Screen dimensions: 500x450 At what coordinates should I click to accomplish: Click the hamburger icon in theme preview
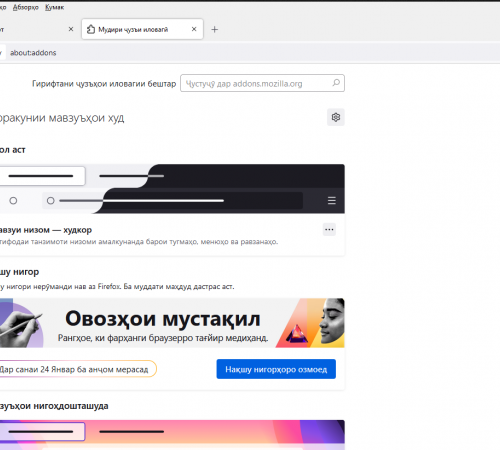click(332, 200)
